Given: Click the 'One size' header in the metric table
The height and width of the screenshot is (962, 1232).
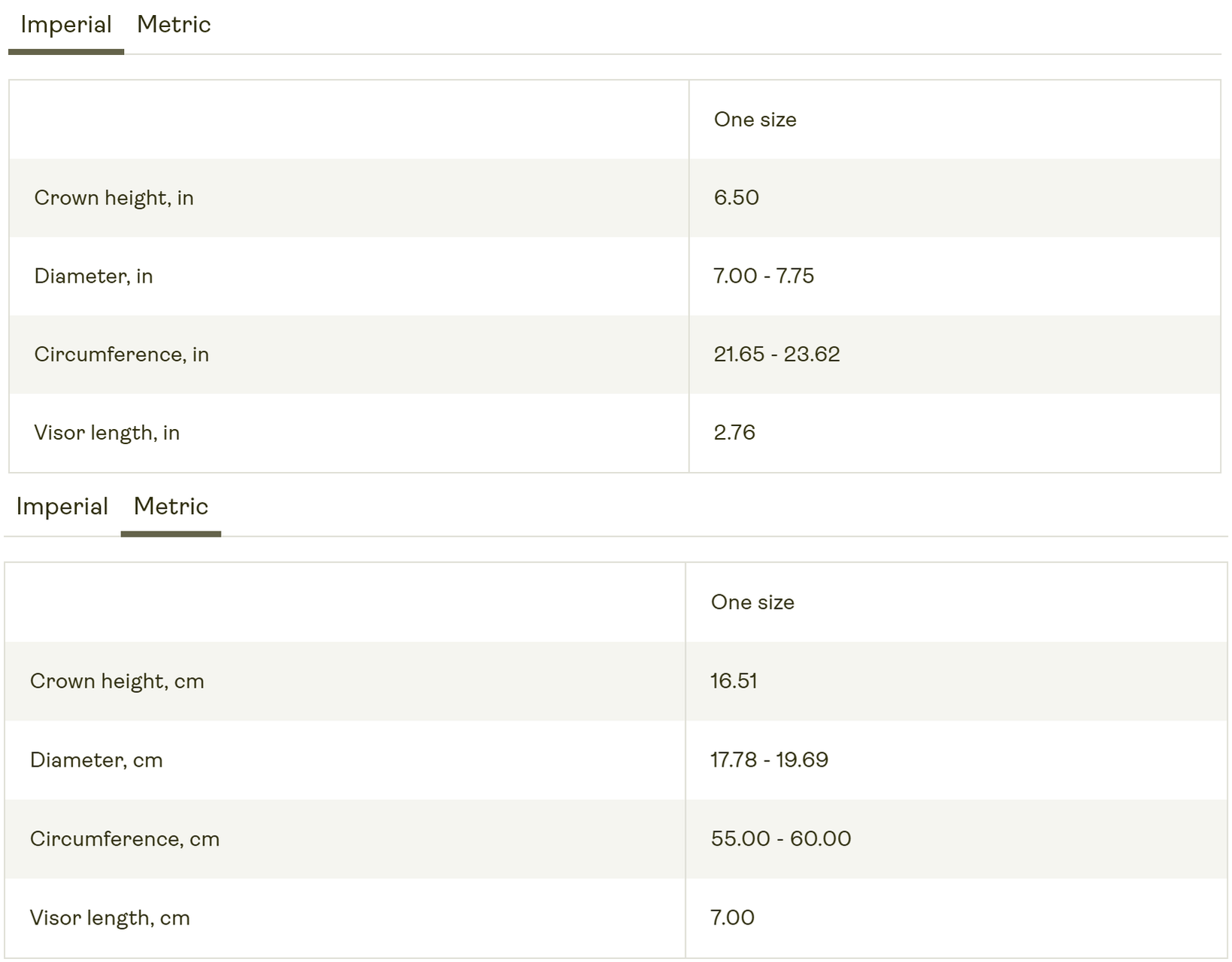Looking at the screenshot, I should click(x=752, y=602).
